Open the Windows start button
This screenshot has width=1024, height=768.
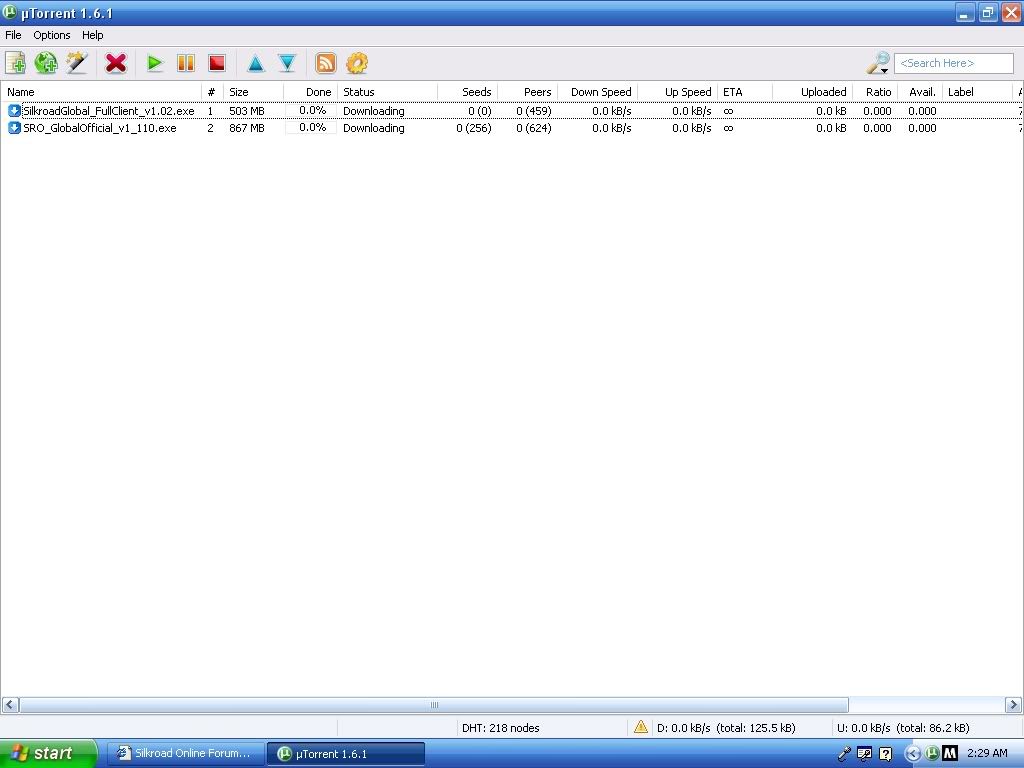(x=48, y=754)
